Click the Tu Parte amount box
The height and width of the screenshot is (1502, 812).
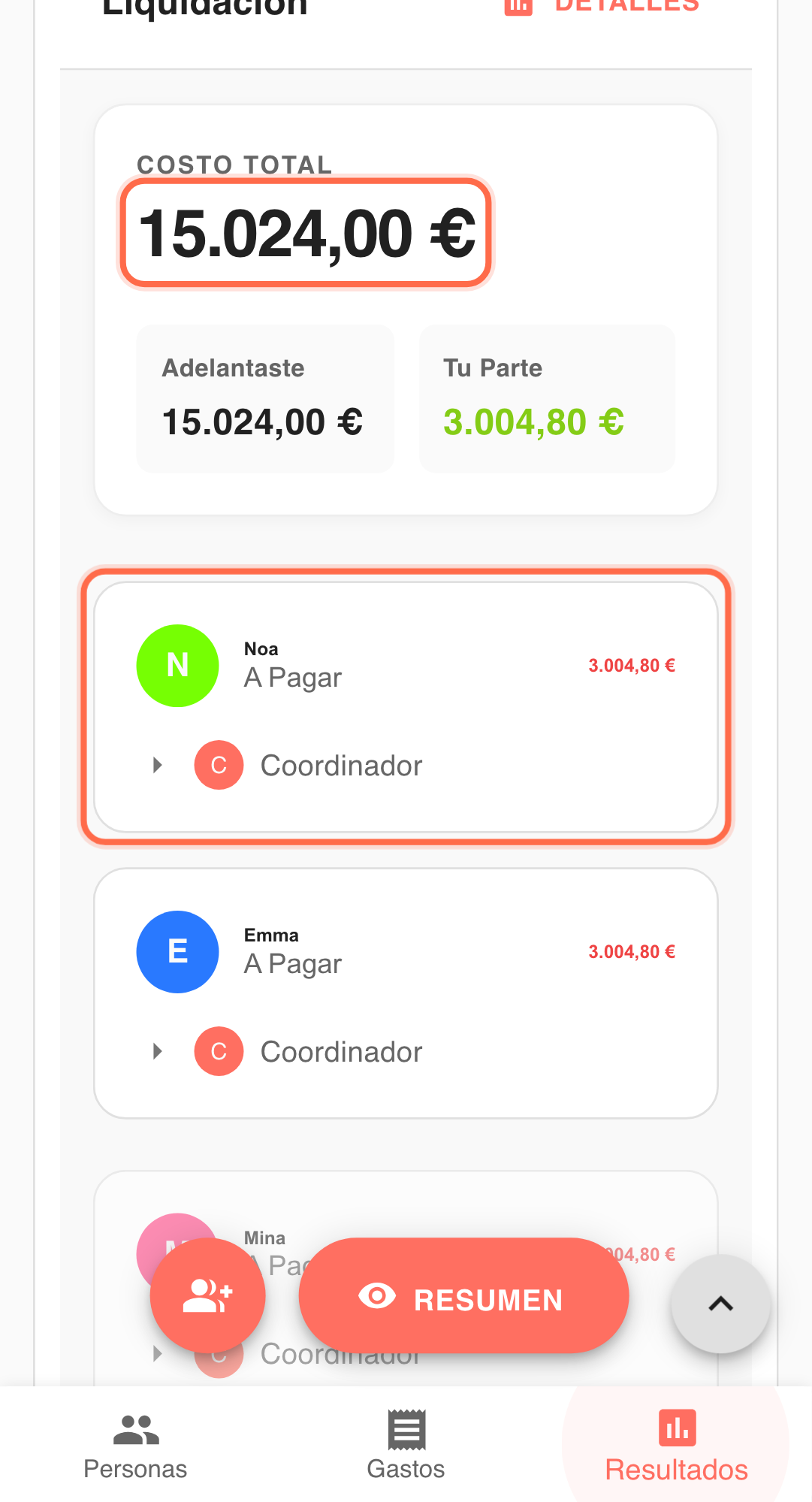tap(547, 399)
